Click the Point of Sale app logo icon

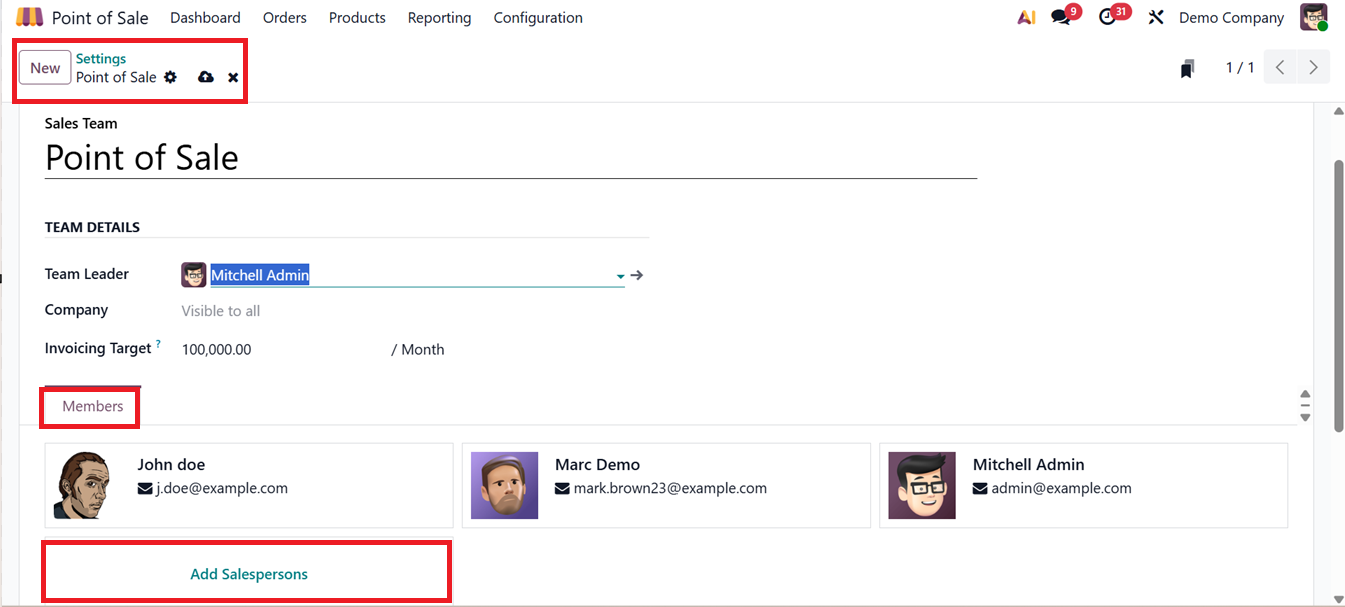(30, 17)
